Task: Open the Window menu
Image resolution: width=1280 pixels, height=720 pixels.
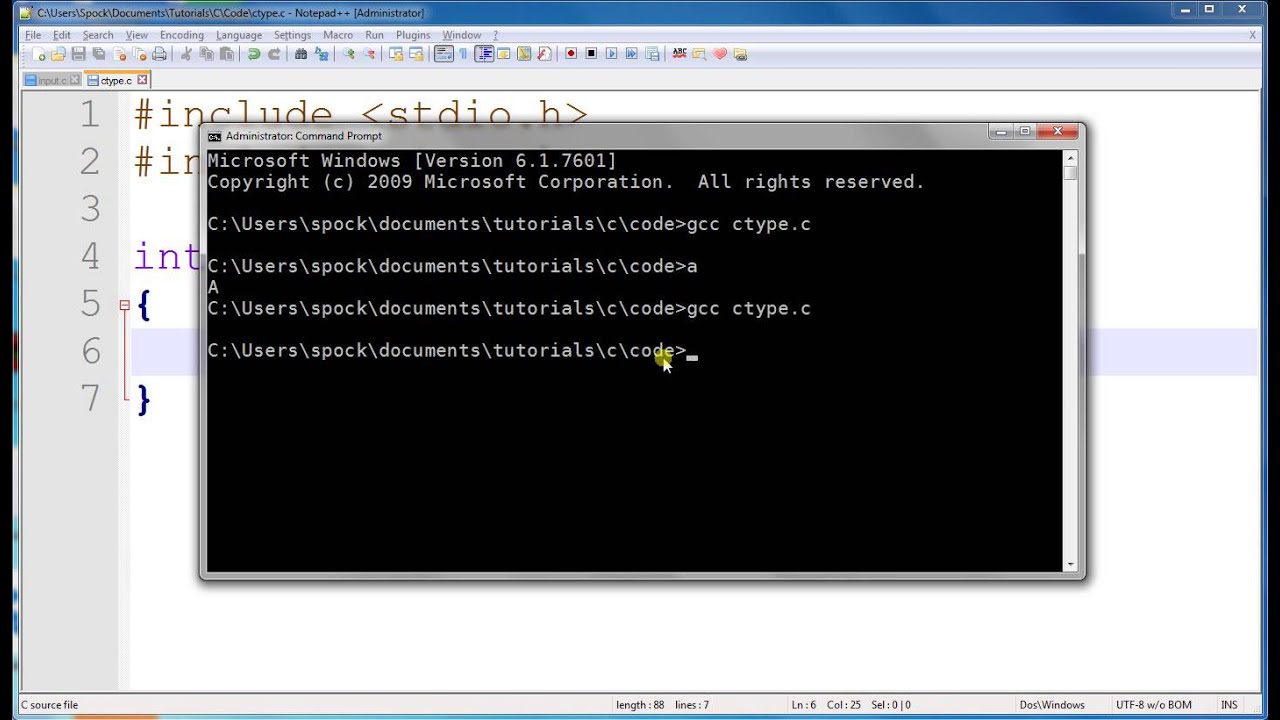Action: [x=462, y=35]
